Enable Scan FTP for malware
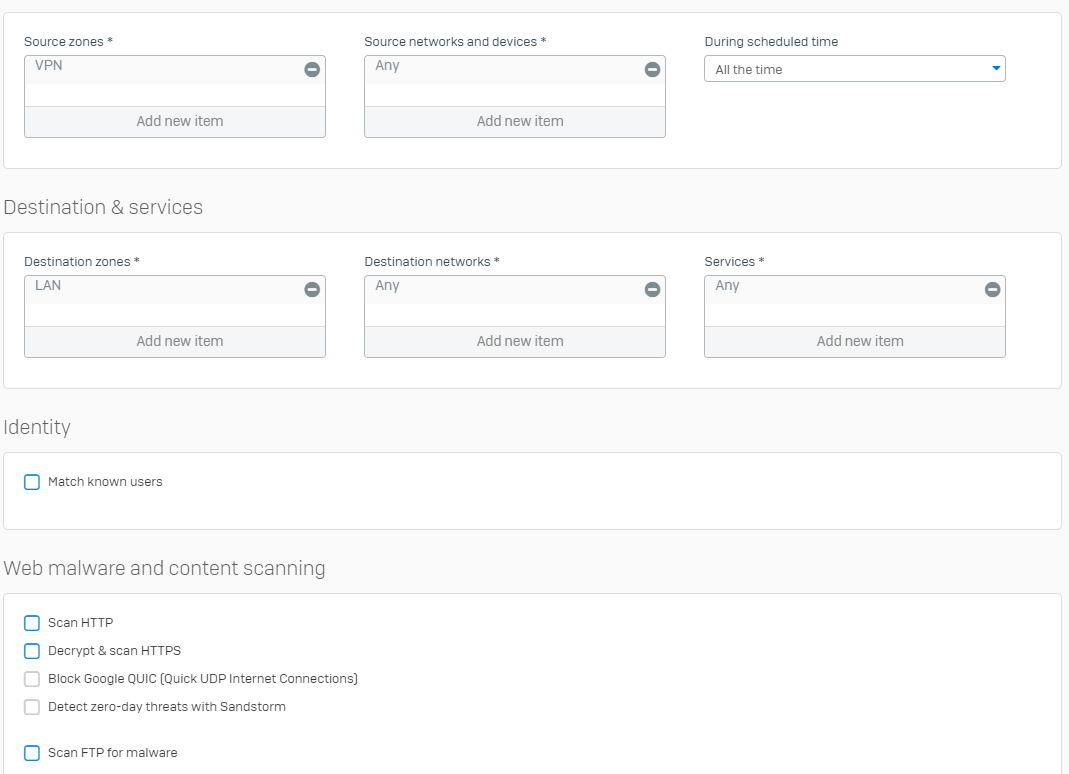 coord(32,753)
